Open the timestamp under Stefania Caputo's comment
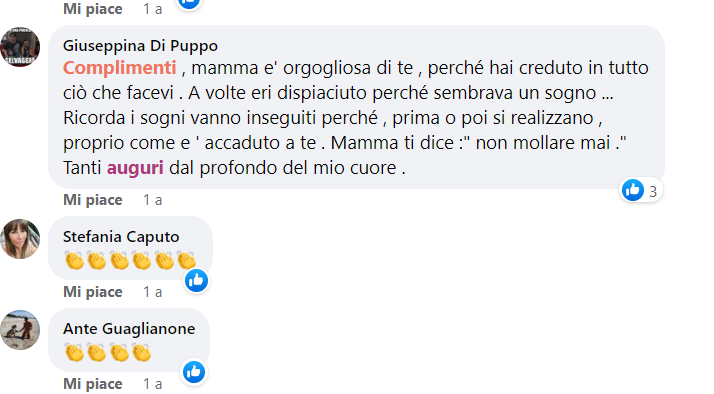 pyautogui.click(x=153, y=292)
